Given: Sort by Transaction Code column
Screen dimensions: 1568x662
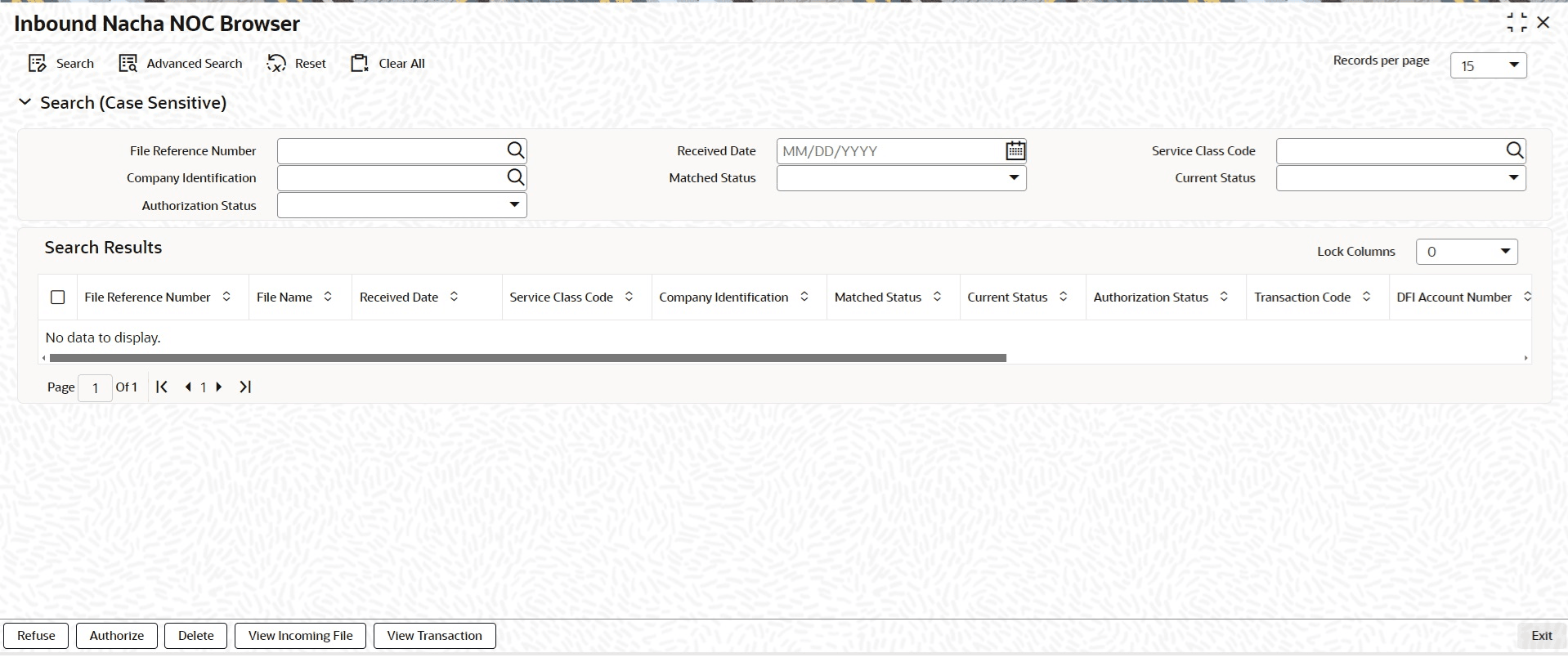Looking at the screenshot, I should 1366,297.
